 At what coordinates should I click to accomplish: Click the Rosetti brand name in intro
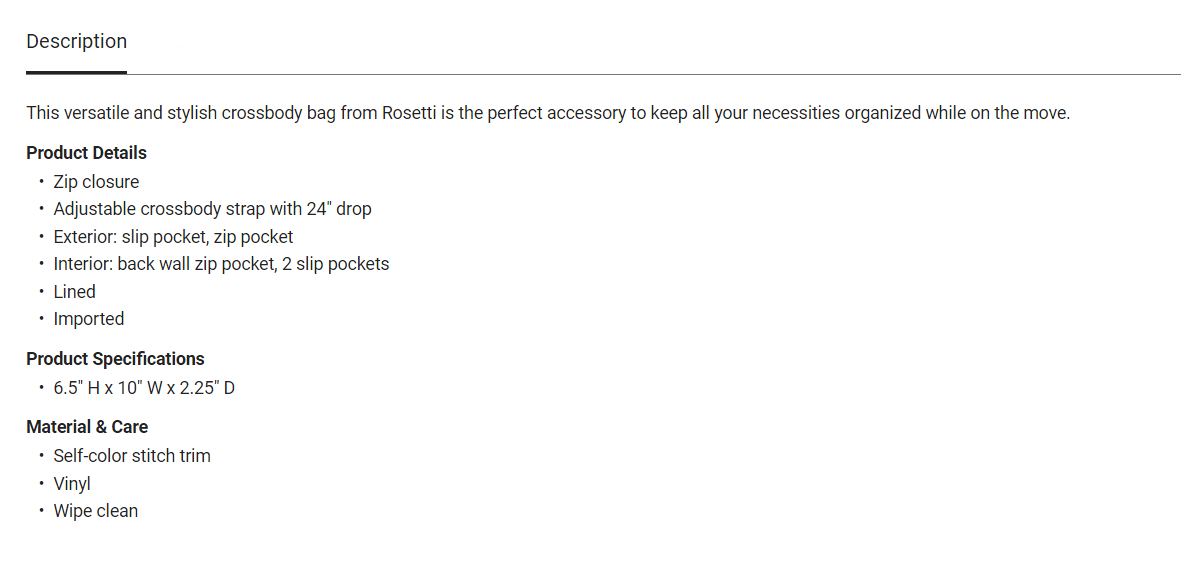coord(407,113)
